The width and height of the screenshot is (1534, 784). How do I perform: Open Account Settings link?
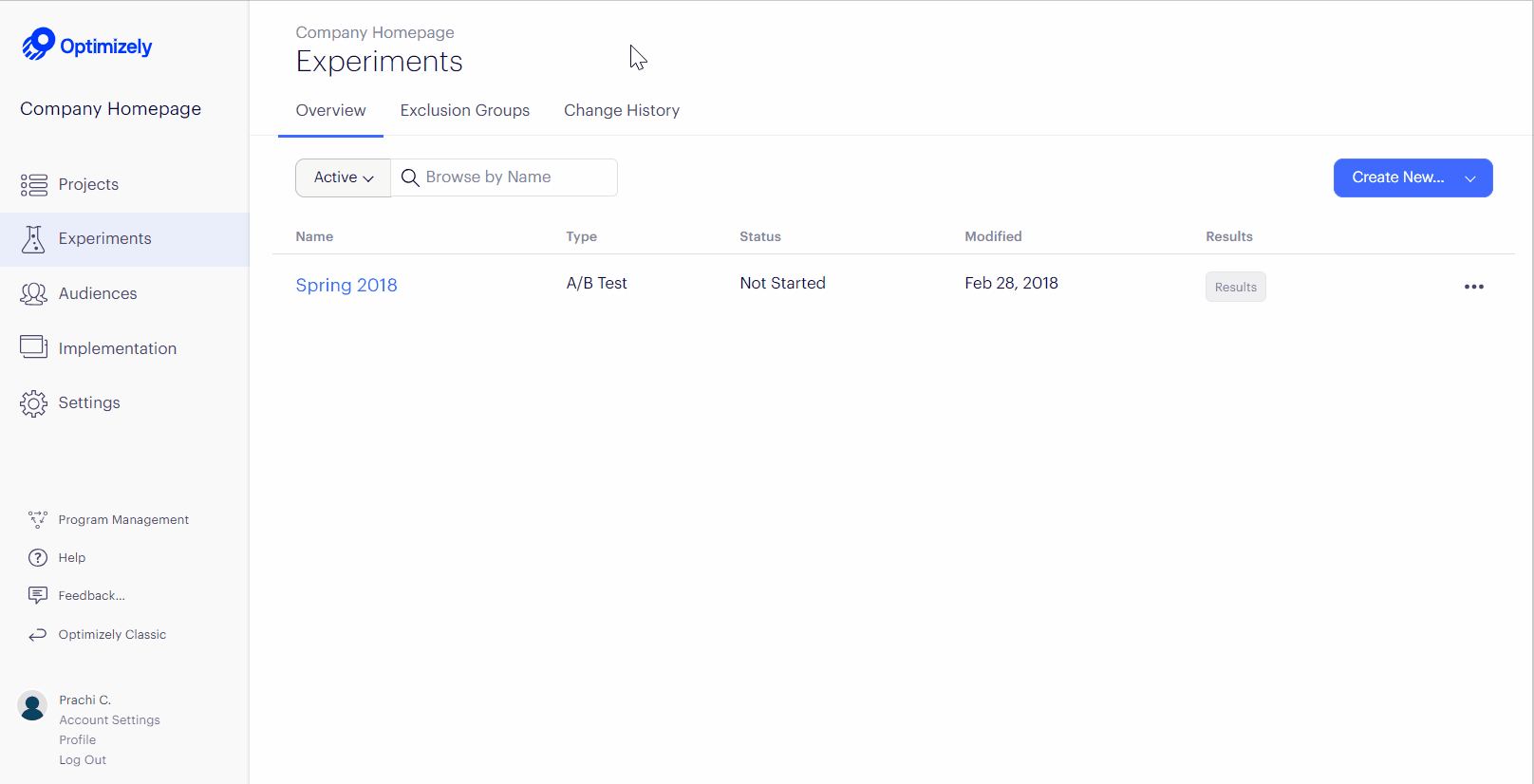tap(109, 720)
